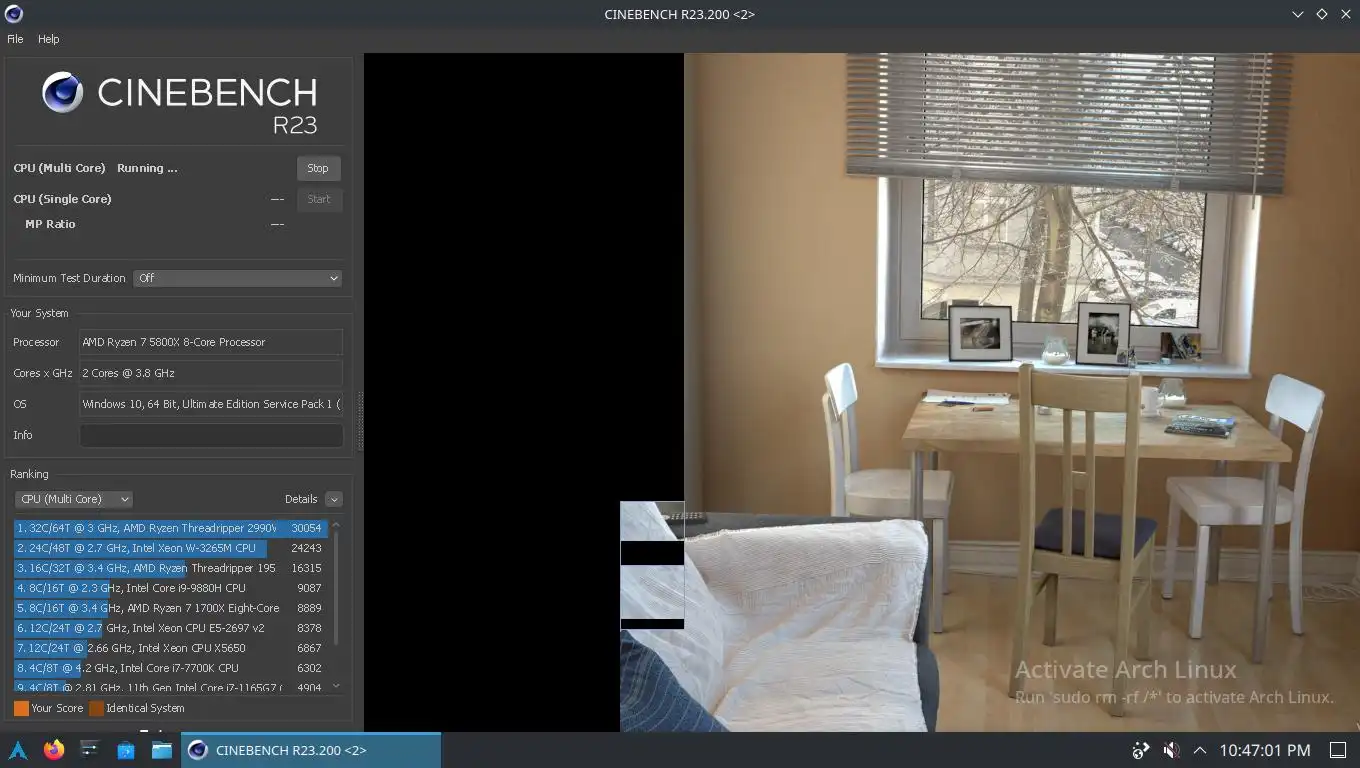Click the left panel collapse handle

point(360,421)
